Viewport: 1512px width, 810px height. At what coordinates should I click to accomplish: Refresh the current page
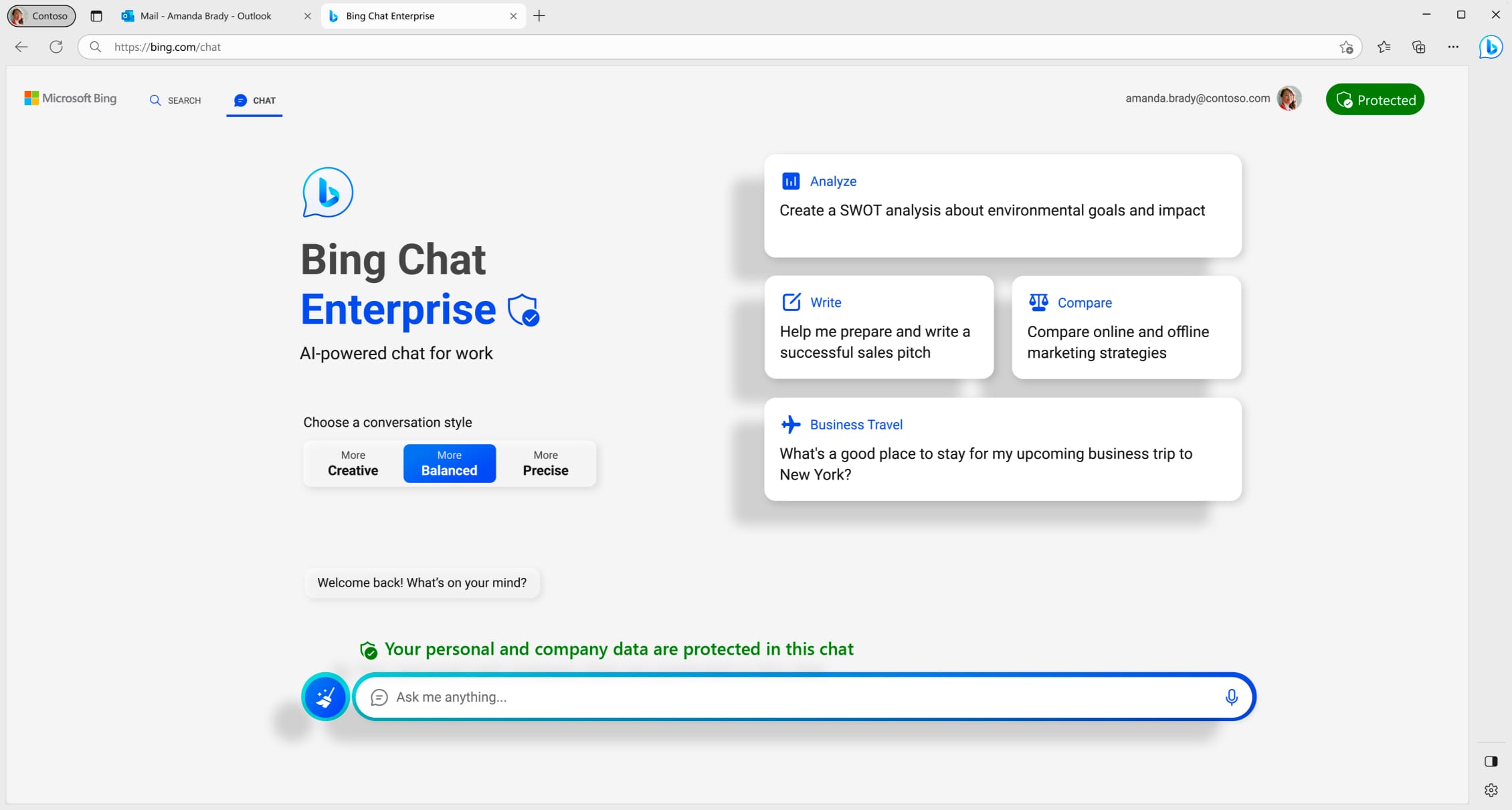(x=56, y=47)
